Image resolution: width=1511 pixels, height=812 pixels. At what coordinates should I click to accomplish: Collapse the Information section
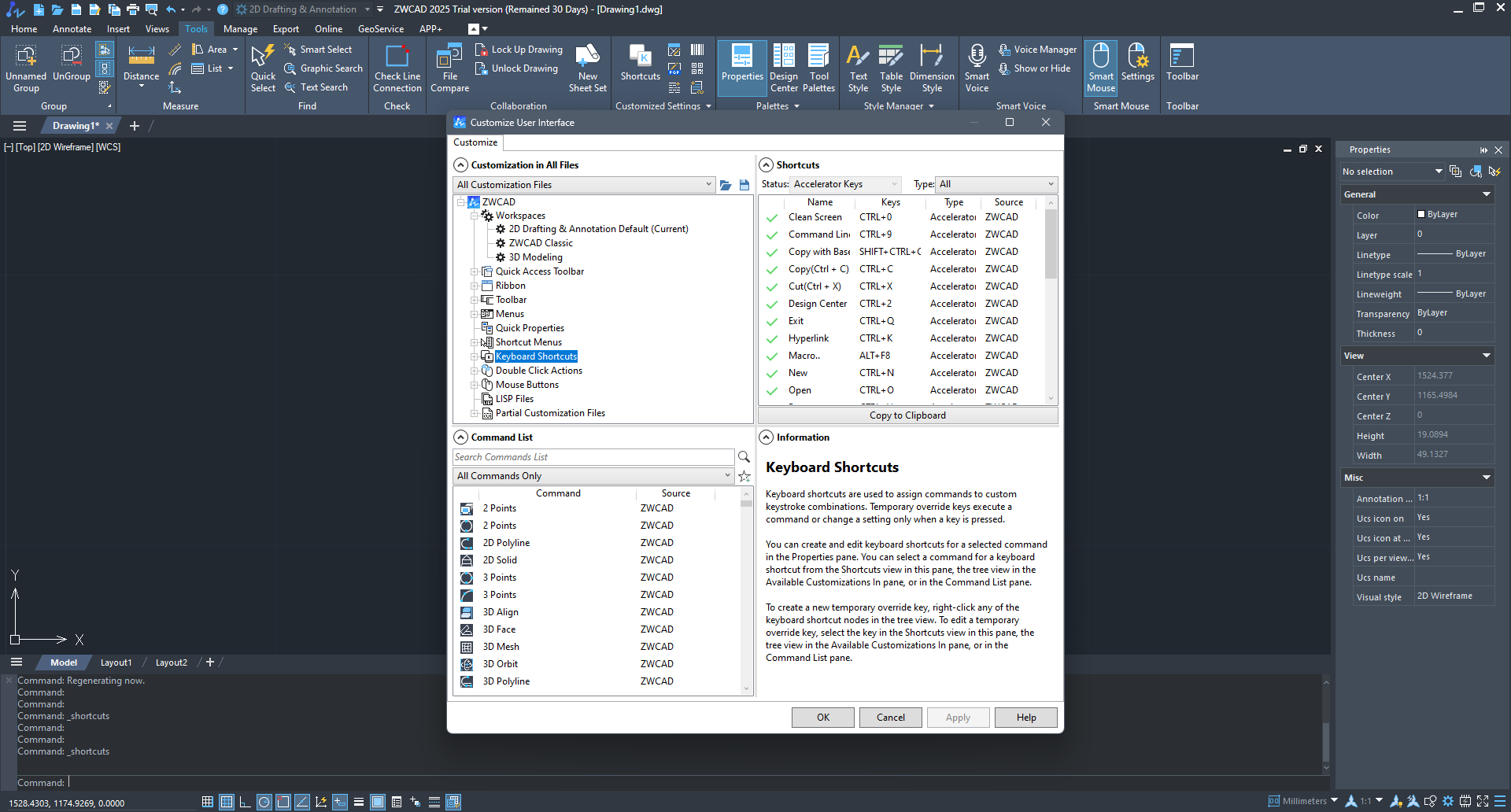pos(766,437)
